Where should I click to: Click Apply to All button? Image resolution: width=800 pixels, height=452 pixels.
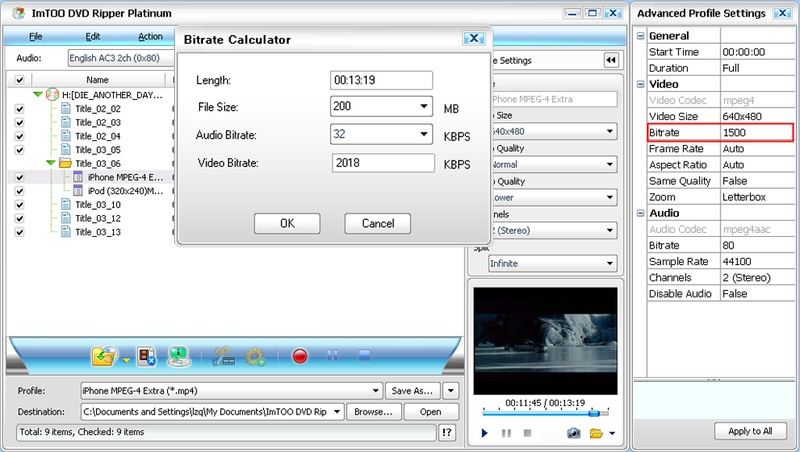pos(750,431)
